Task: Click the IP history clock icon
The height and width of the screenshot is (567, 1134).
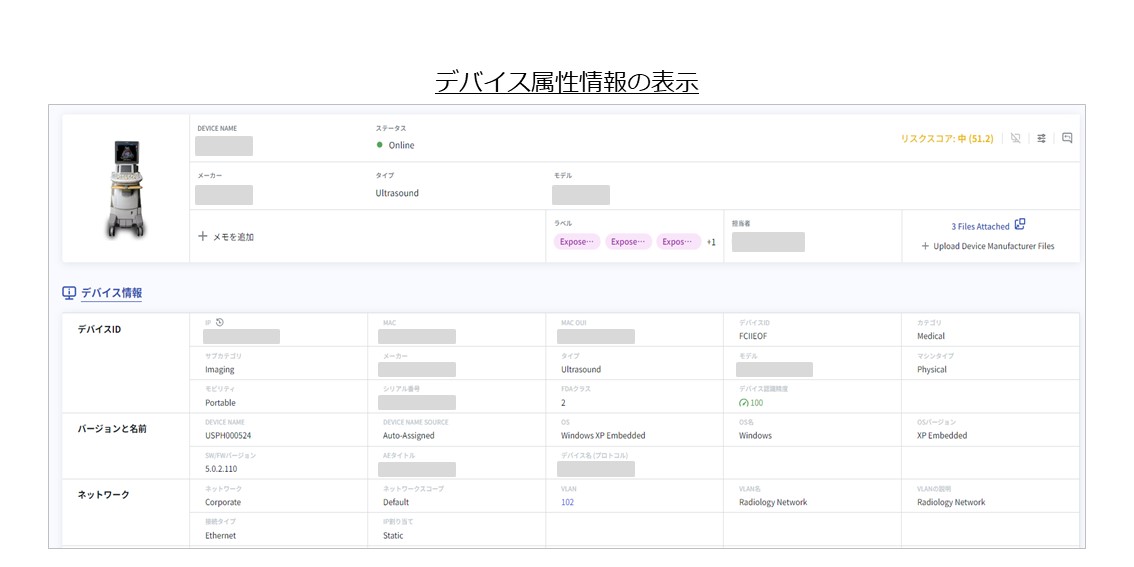Action: coord(219,322)
